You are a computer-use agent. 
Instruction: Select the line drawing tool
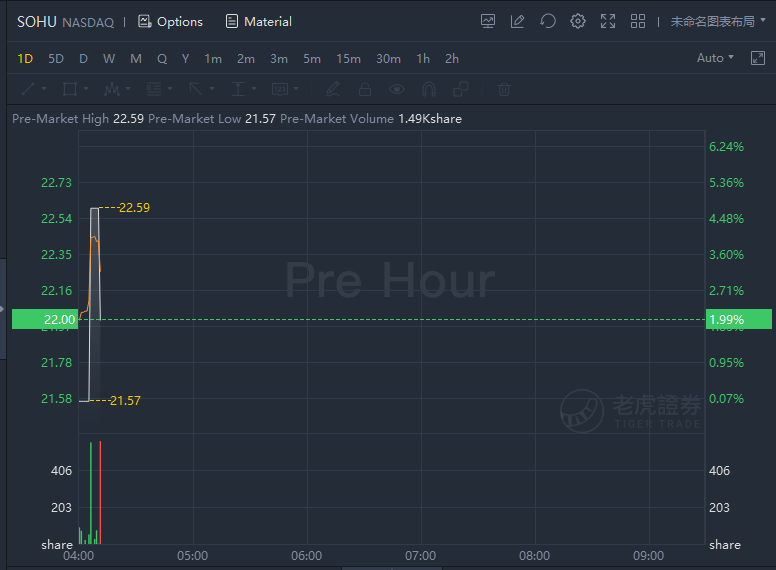[28, 89]
